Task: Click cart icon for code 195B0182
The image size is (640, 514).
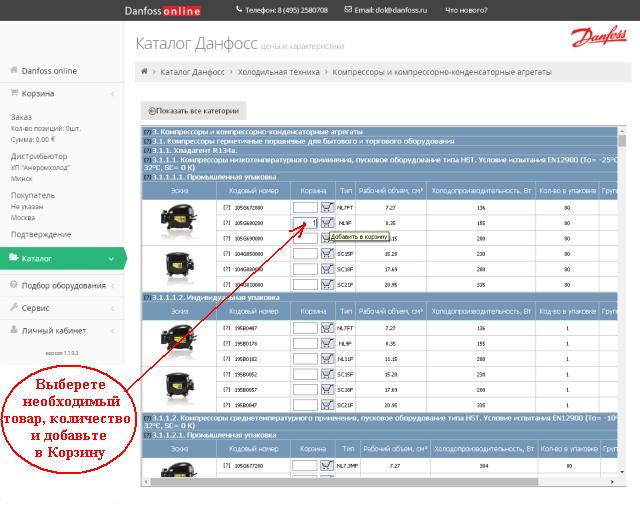Action: (328, 359)
